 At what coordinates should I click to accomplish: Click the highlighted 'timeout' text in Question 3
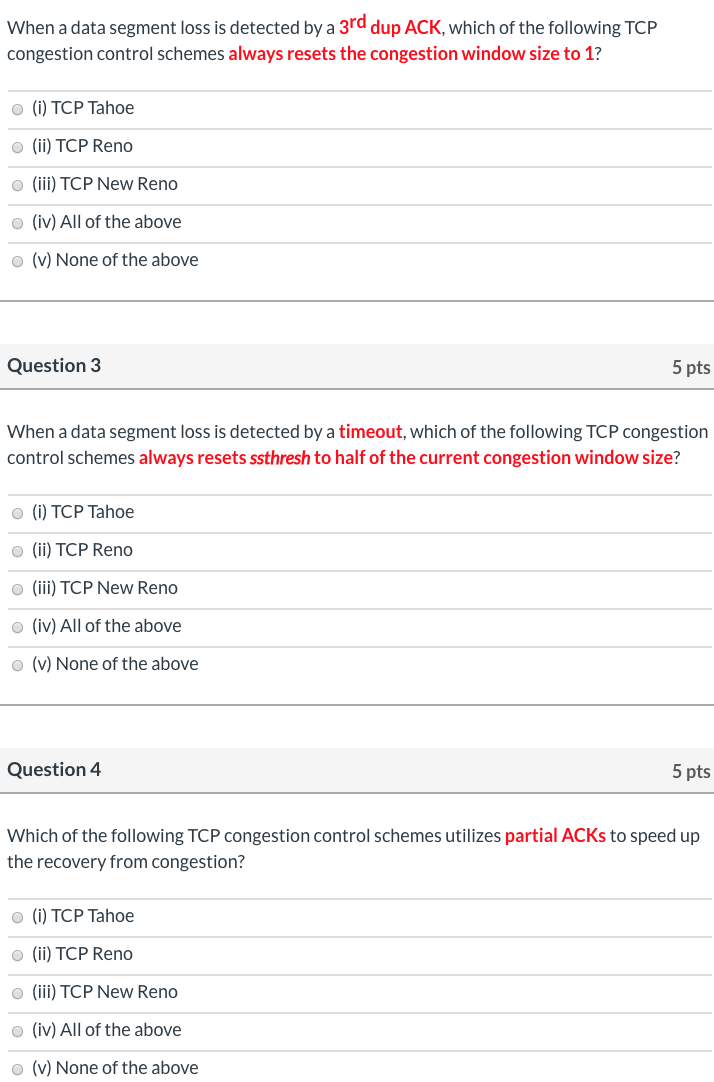[x=371, y=431]
